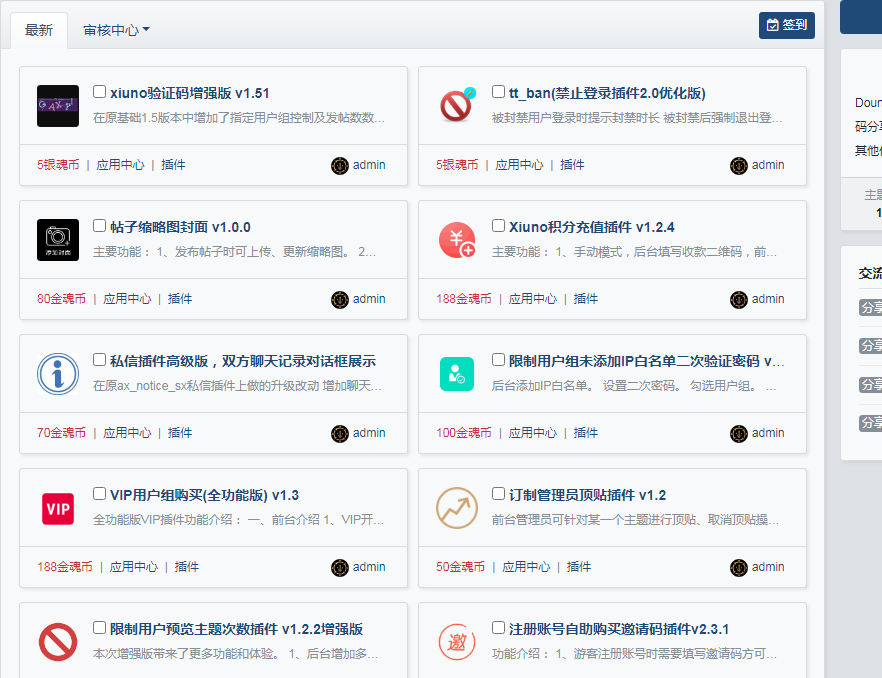882x678 pixels.
Task: Click the admin avatar on VIP用户组购买 card
Action: (x=340, y=567)
